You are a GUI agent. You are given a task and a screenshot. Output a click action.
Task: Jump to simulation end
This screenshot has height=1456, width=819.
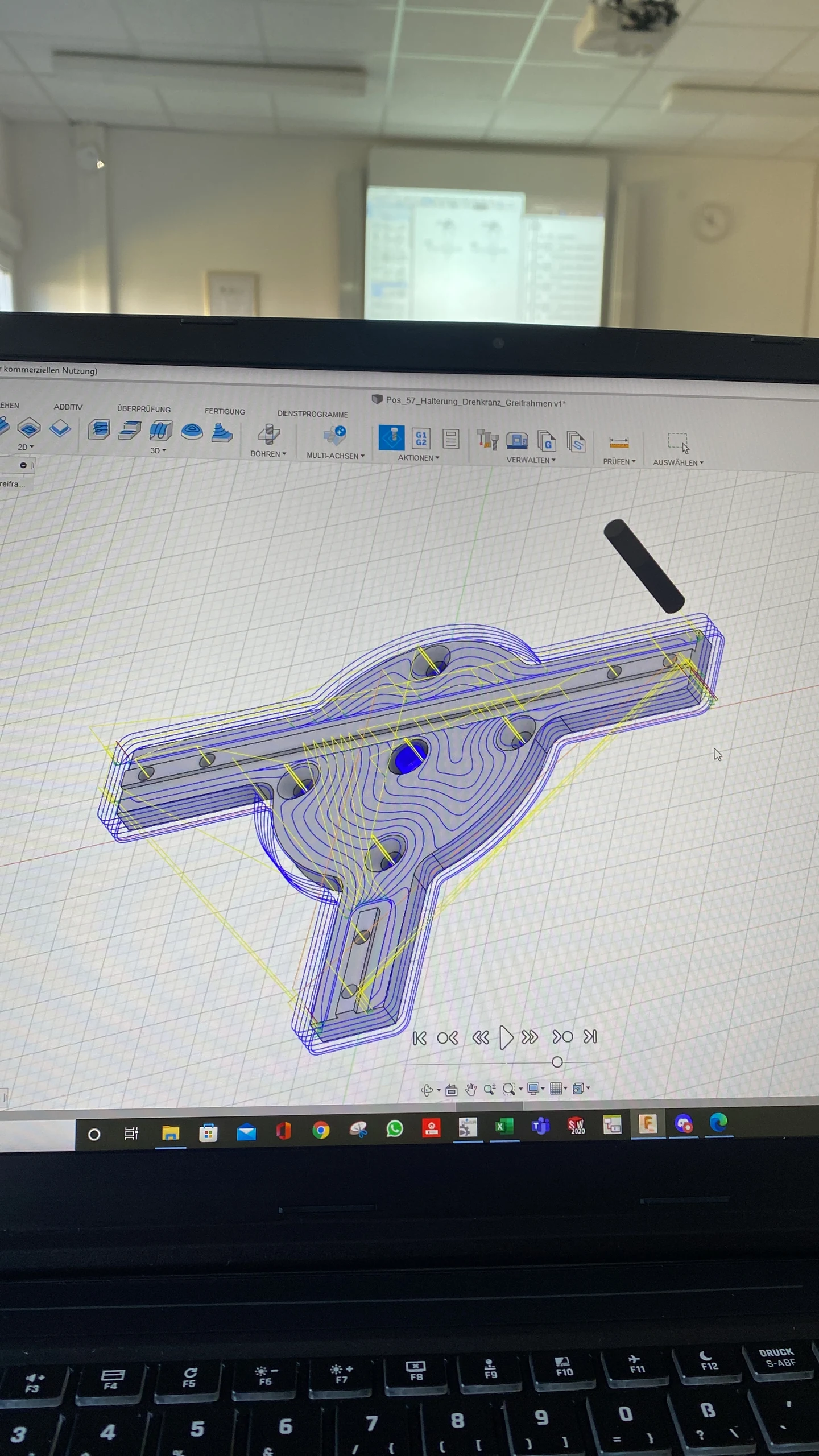click(590, 1037)
